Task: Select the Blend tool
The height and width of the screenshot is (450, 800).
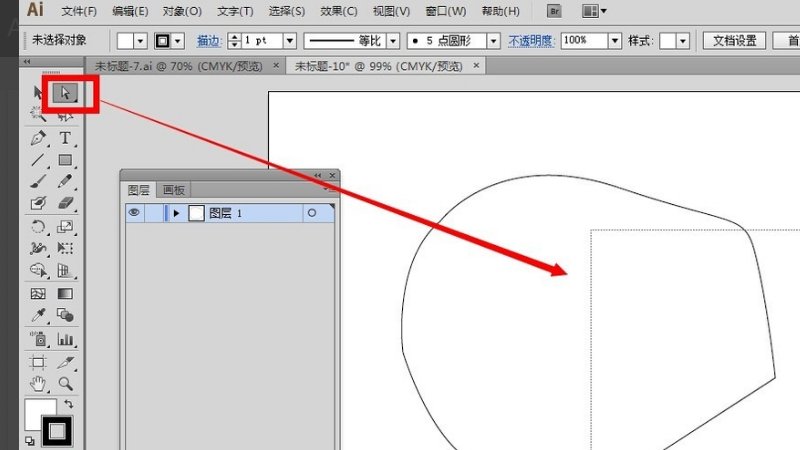Action: [65, 315]
